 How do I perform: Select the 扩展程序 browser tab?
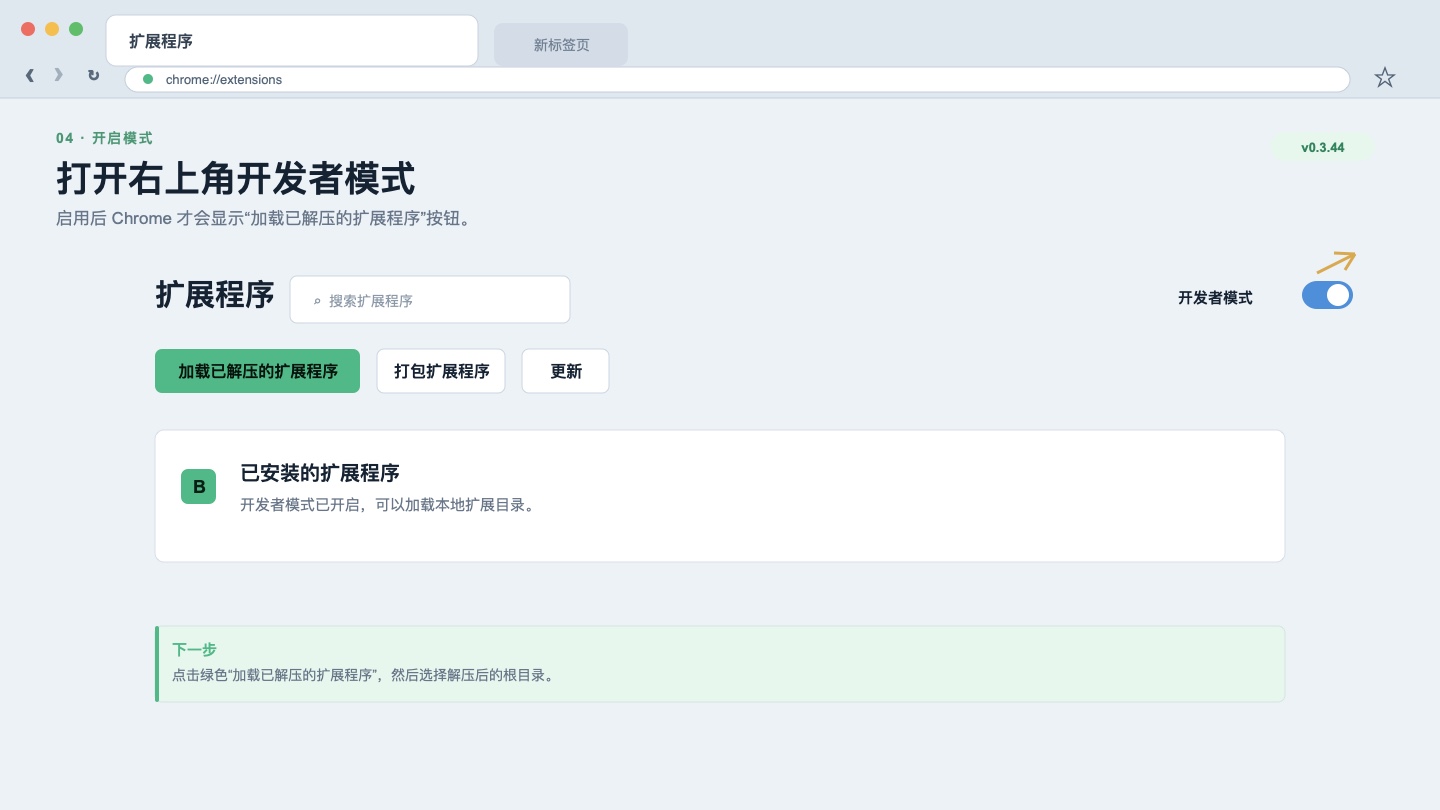click(292, 41)
